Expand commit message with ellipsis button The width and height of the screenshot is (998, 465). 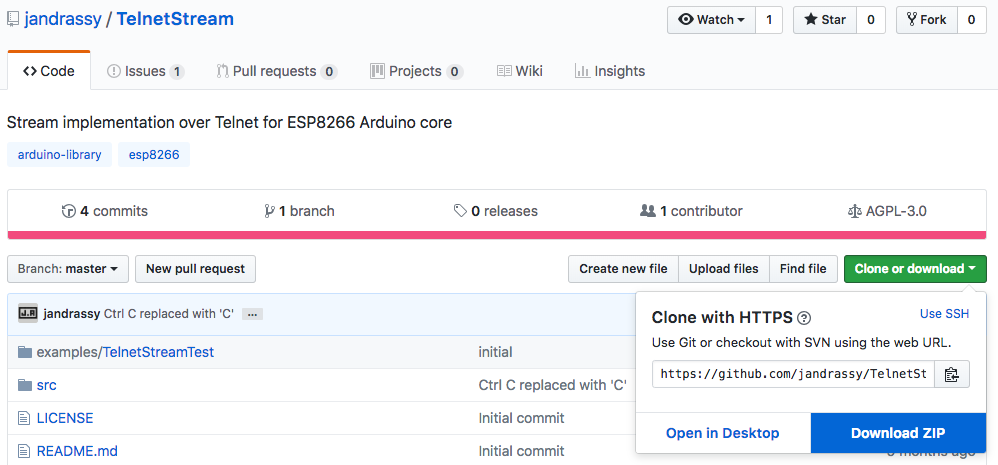click(252, 314)
